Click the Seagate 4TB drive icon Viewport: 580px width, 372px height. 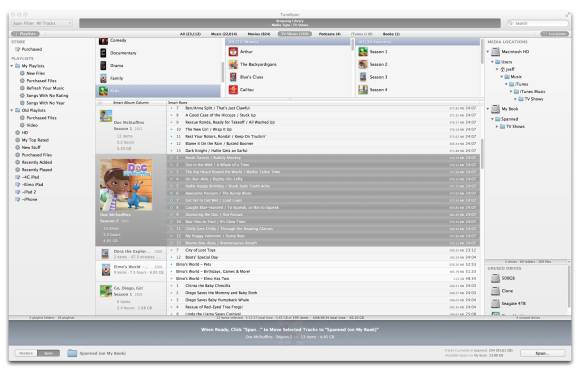[495, 304]
